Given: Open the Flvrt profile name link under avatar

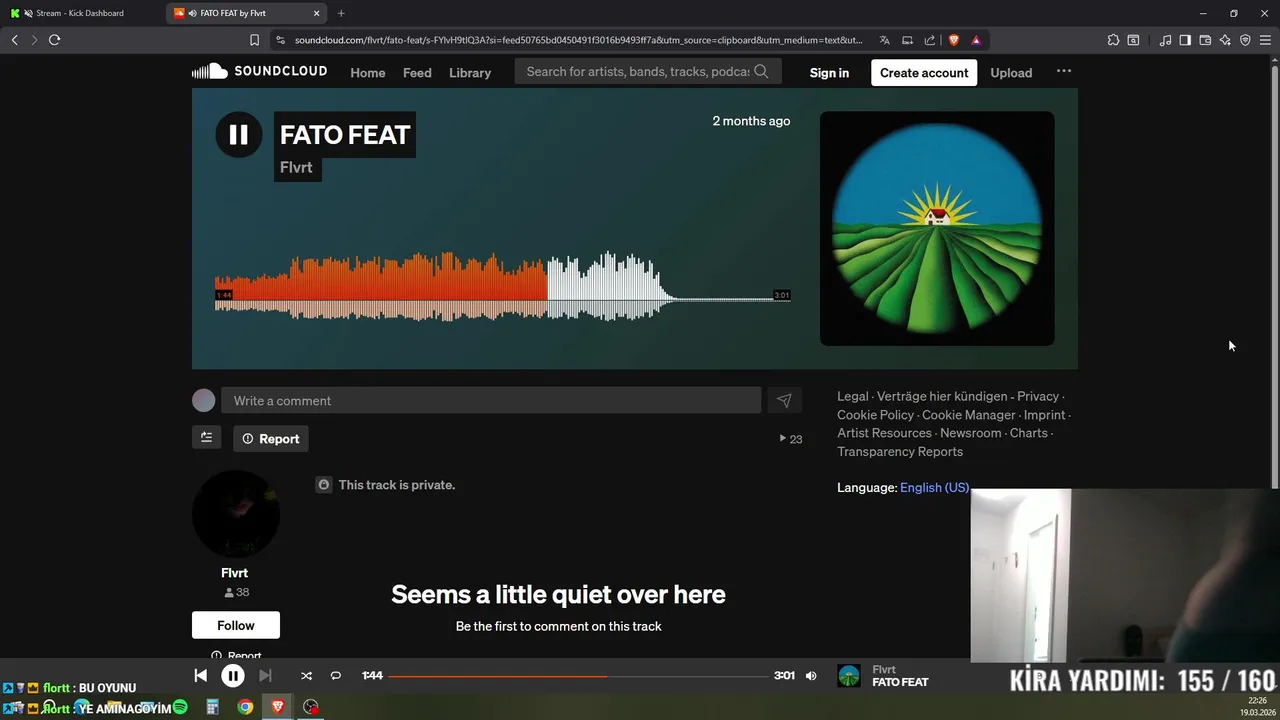Looking at the screenshot, I should 234,573.
